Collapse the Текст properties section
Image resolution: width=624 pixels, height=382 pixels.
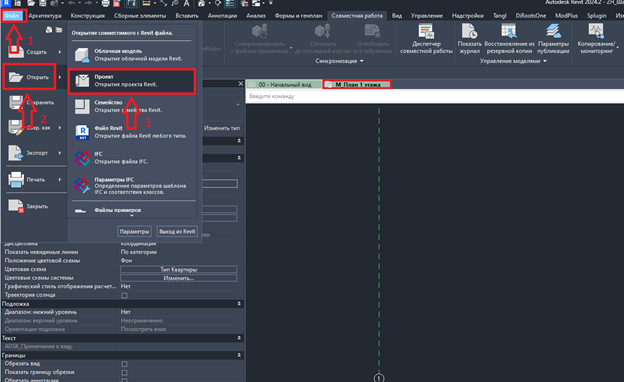[x=239, y=338]
